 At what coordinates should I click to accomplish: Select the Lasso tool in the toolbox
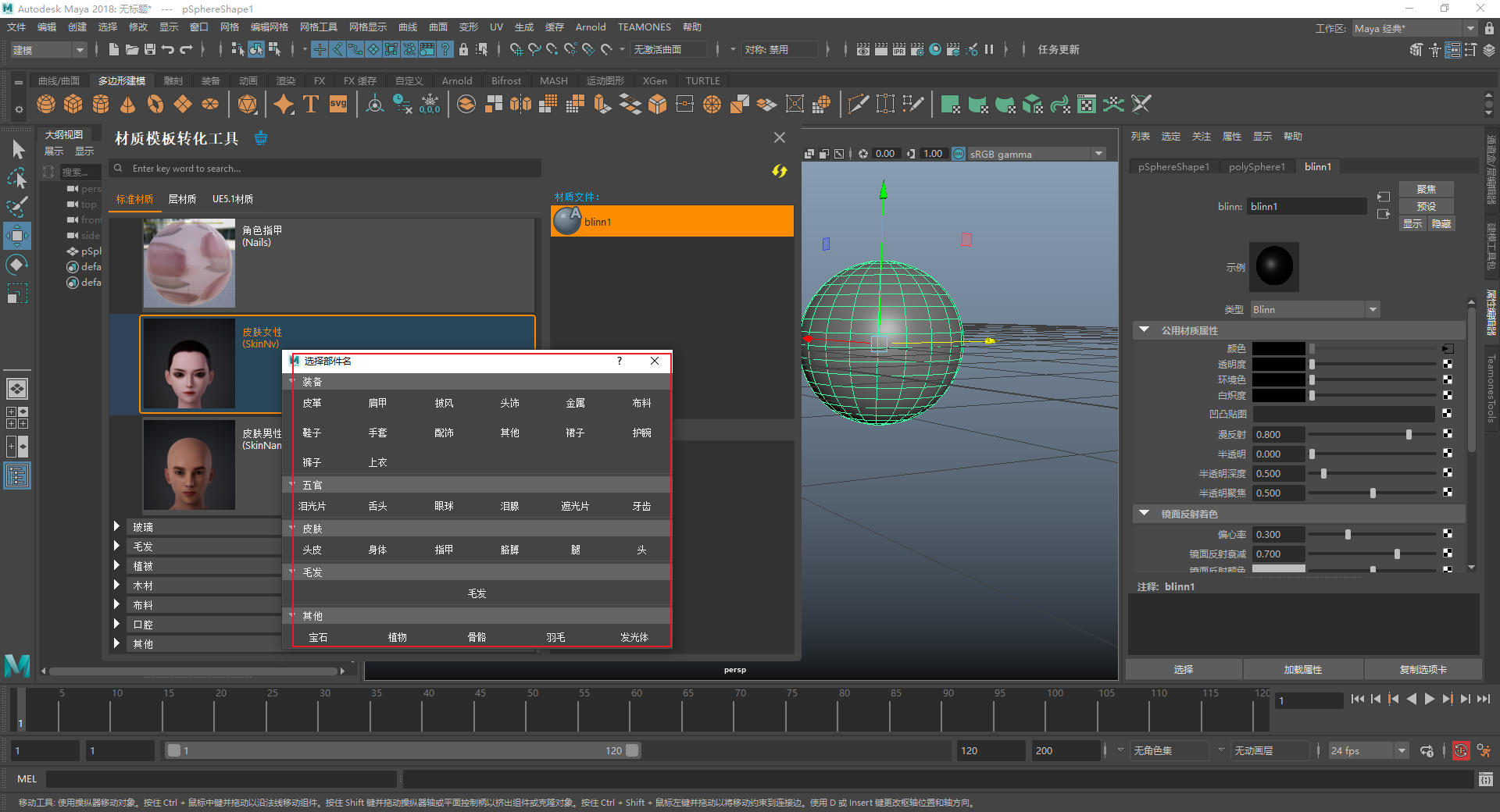pyautogui.click(x=17, y=178)
